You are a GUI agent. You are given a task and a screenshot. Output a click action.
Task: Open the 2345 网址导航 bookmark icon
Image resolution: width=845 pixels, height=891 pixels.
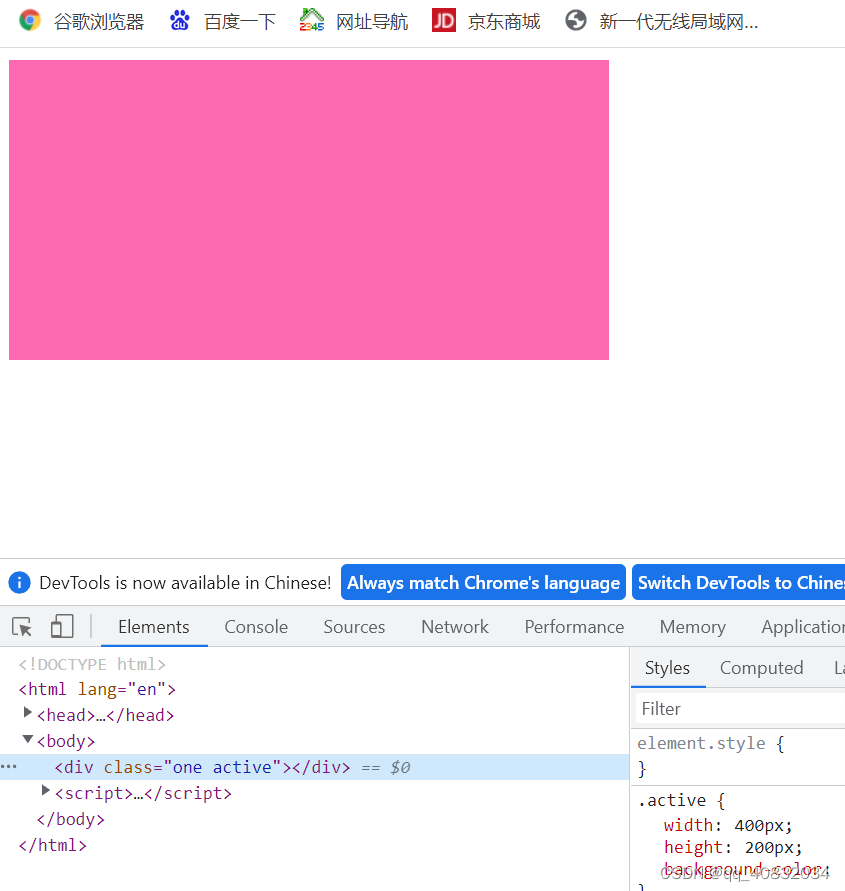click(x=311, y=20)
